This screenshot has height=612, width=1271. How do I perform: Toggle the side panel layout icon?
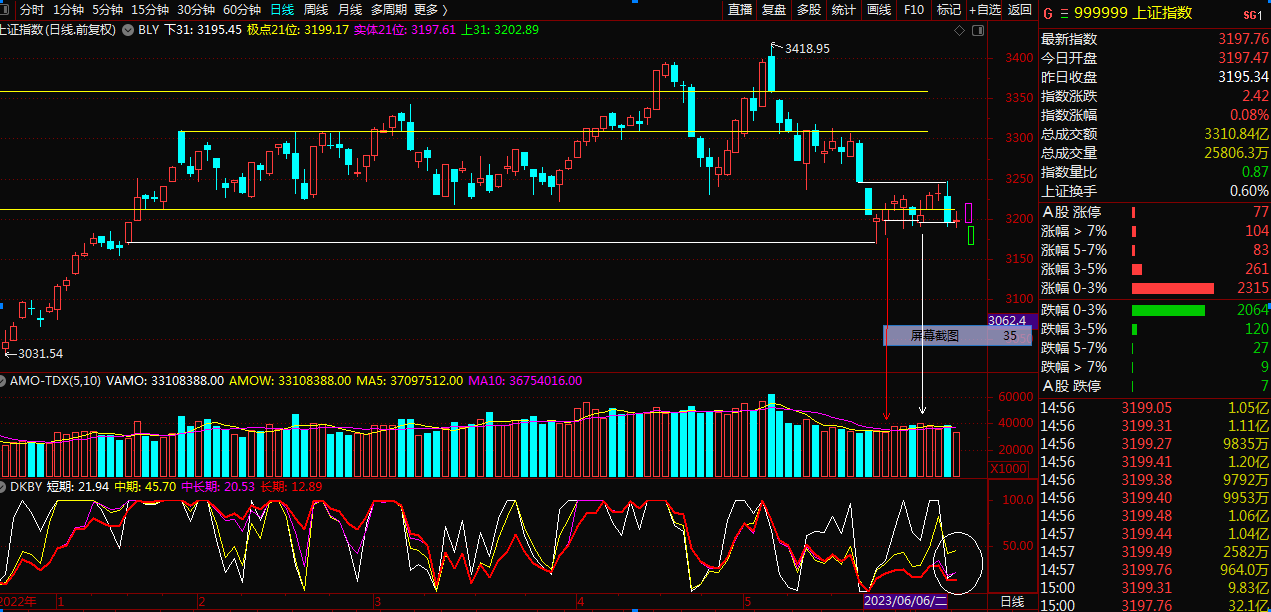click(977, 31)
